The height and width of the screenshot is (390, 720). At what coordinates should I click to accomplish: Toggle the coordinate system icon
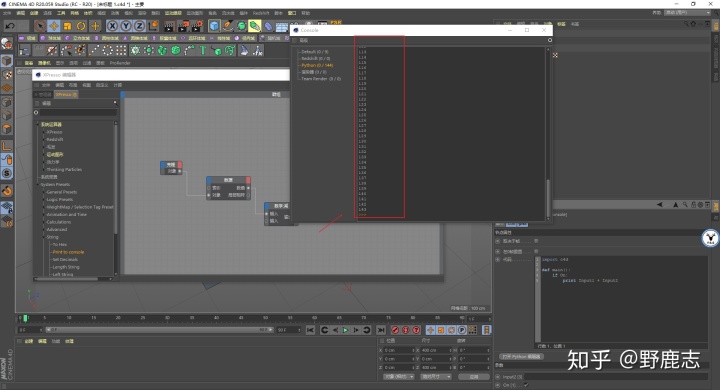[153, 26]
